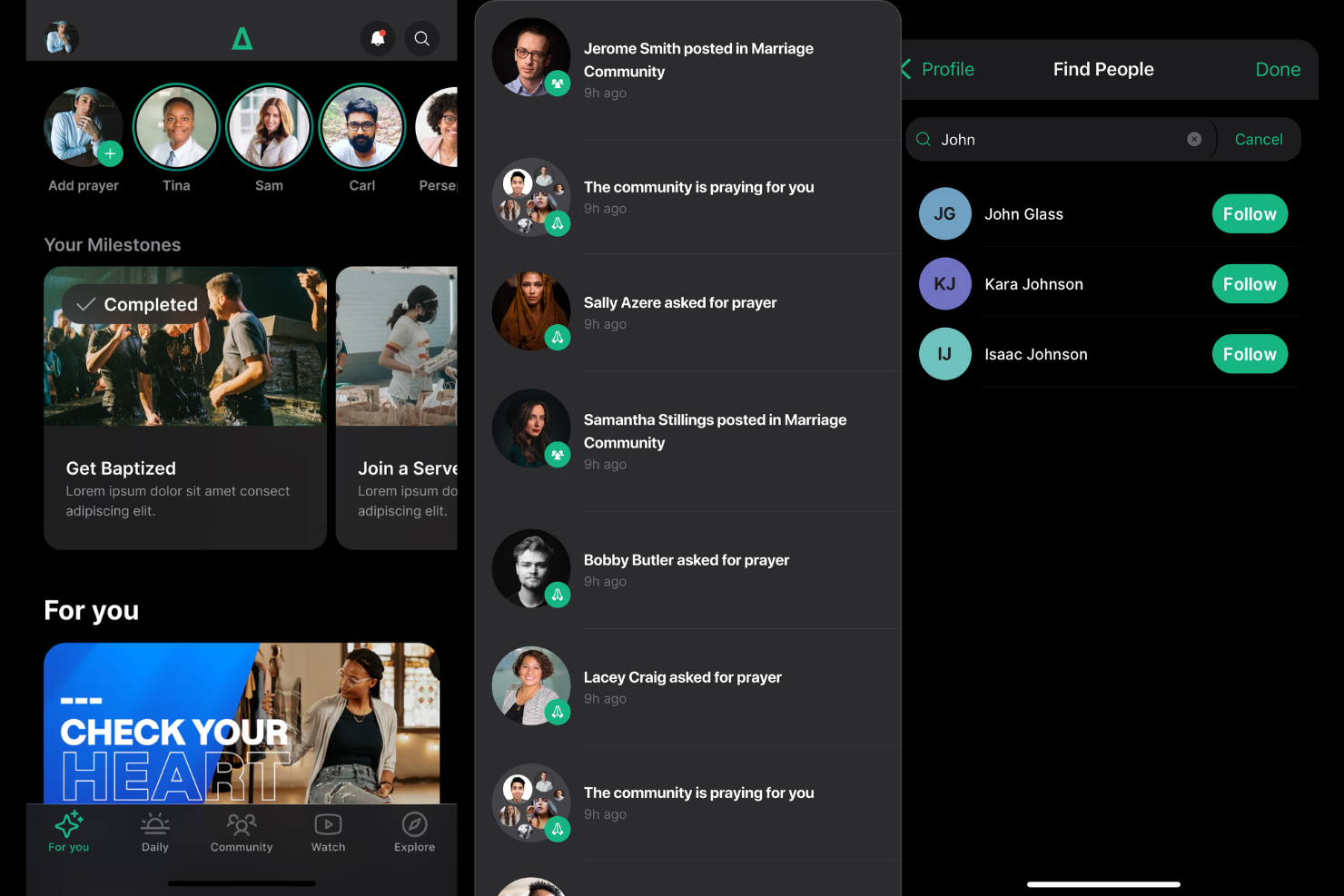
Task: Switch to the Community tab
Action: [242, 832]
